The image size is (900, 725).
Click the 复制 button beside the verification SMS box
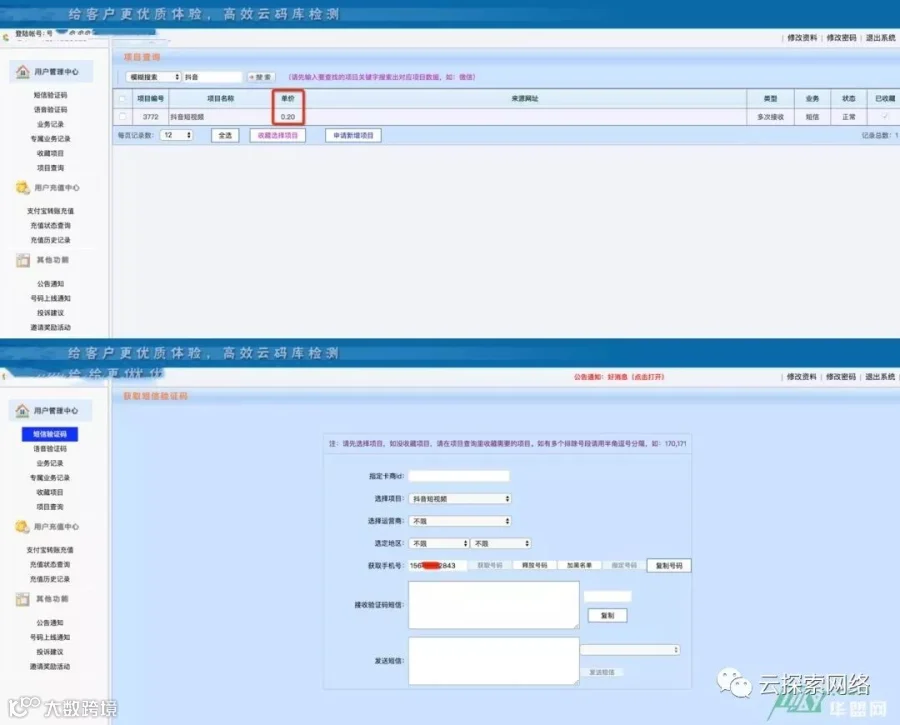pyautogui.click(x=607, y=615)
